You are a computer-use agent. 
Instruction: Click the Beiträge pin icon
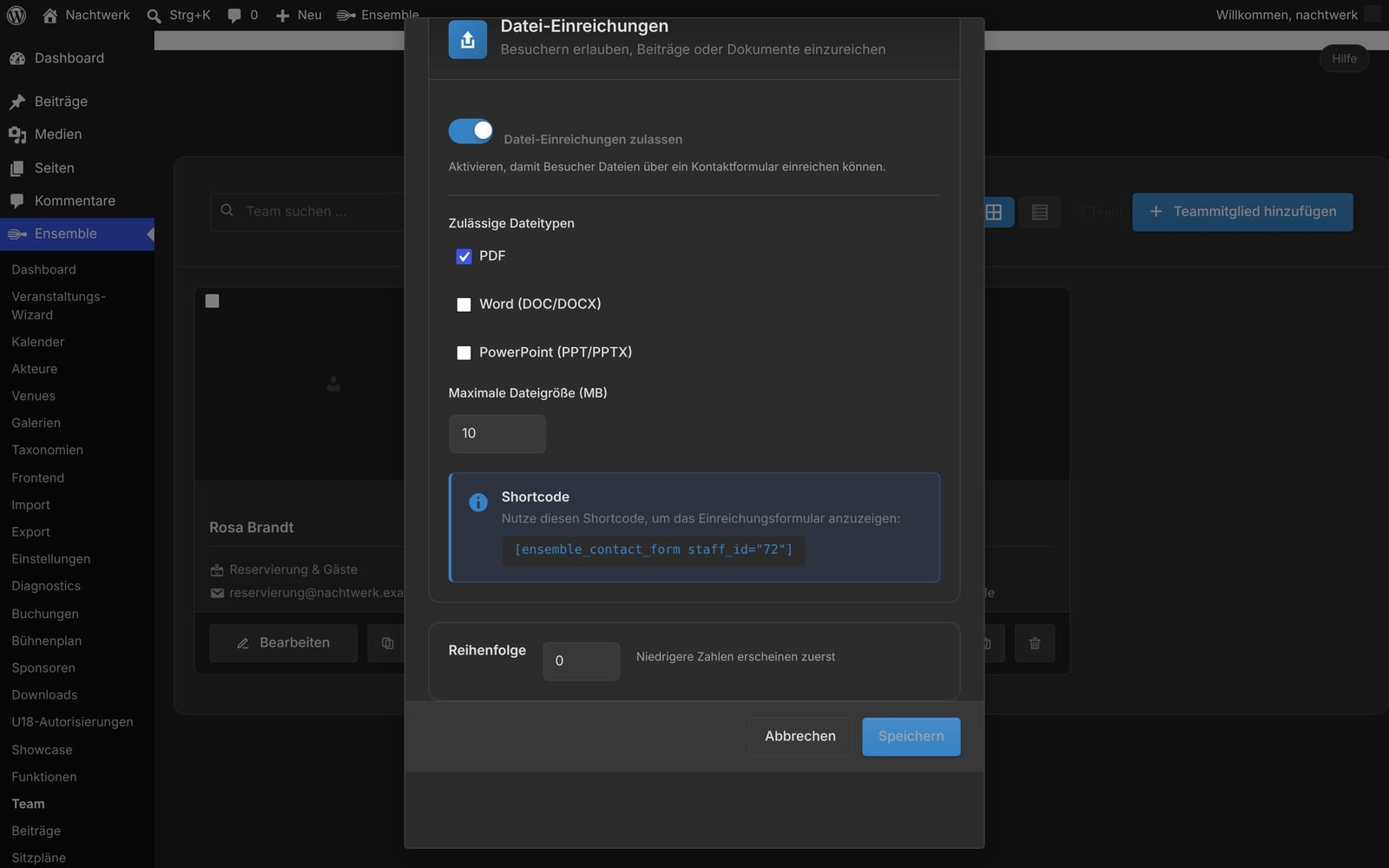tap(17, 102)
